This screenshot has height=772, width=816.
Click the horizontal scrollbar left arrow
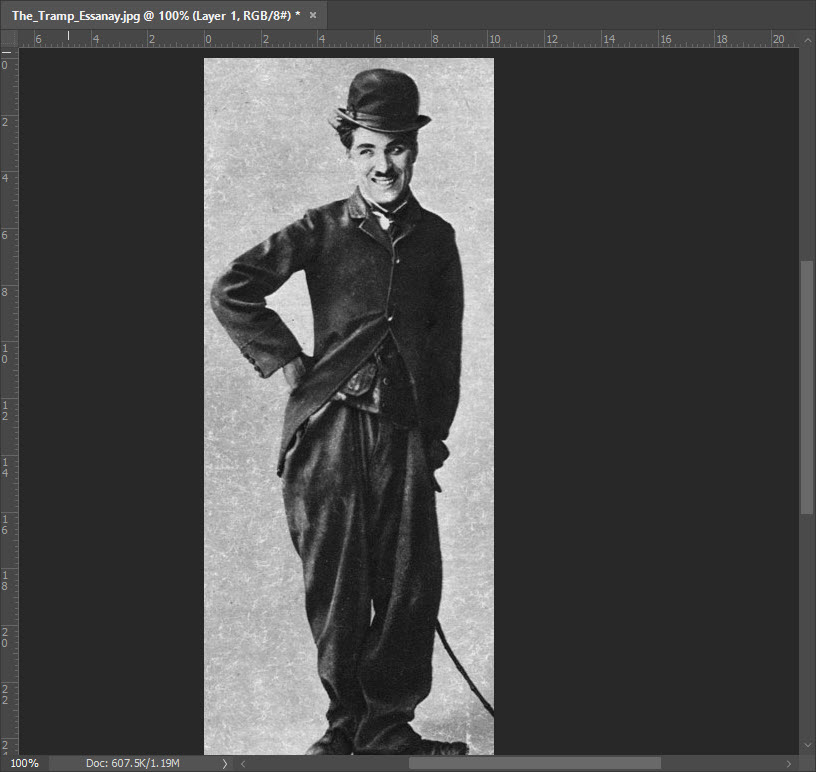point(243,764)
